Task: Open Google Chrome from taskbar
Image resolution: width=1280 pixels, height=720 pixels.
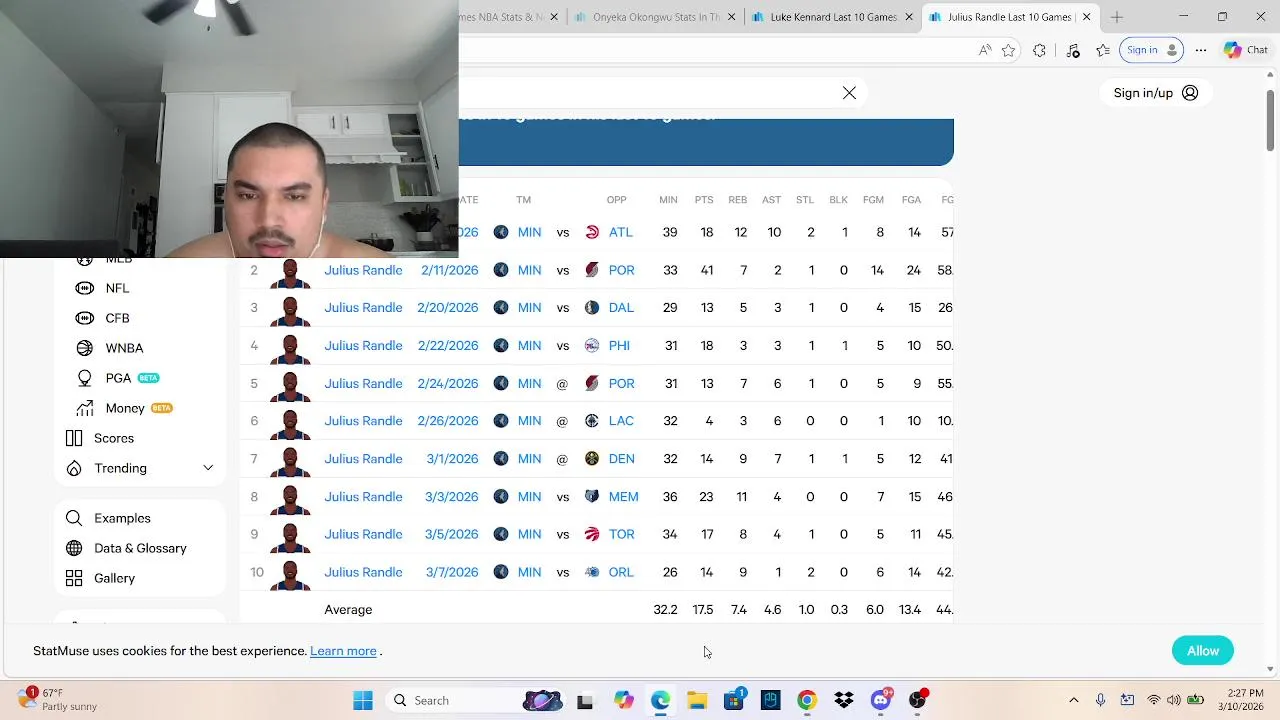Action: tap(807, 701)
